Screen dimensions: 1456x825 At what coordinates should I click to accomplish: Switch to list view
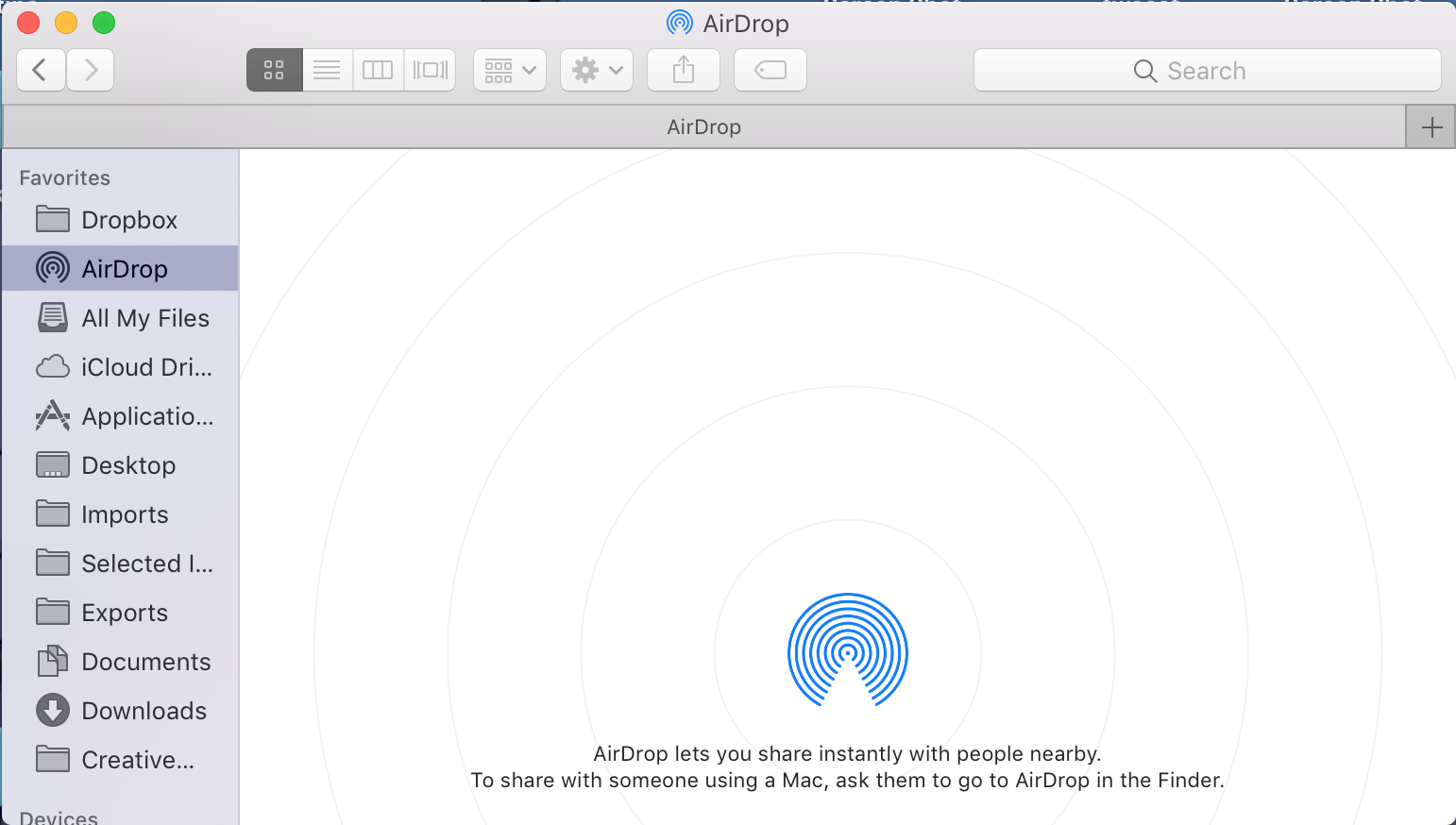coord(327,70)
